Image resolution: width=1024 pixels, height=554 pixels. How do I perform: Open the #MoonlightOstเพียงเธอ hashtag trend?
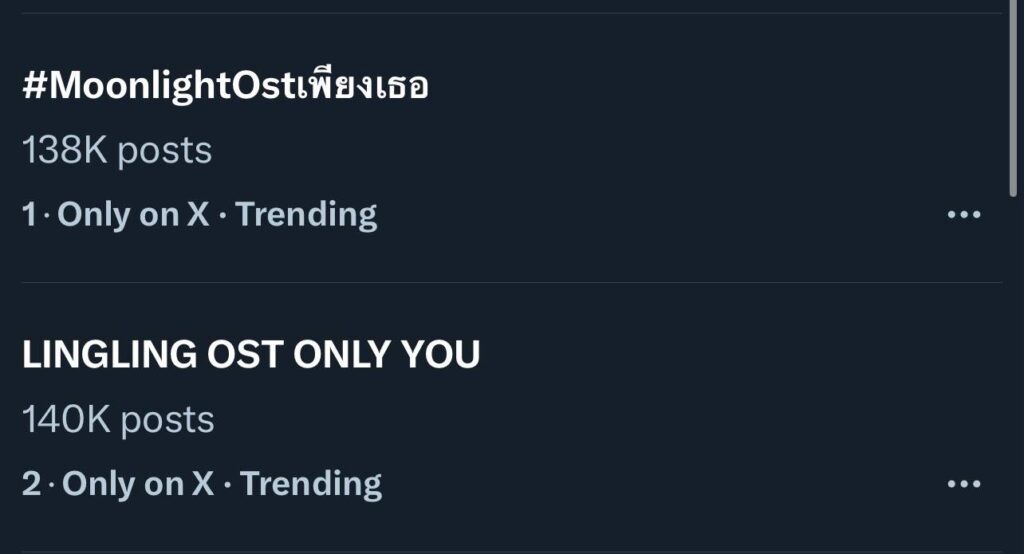click(x=225, y=87)
